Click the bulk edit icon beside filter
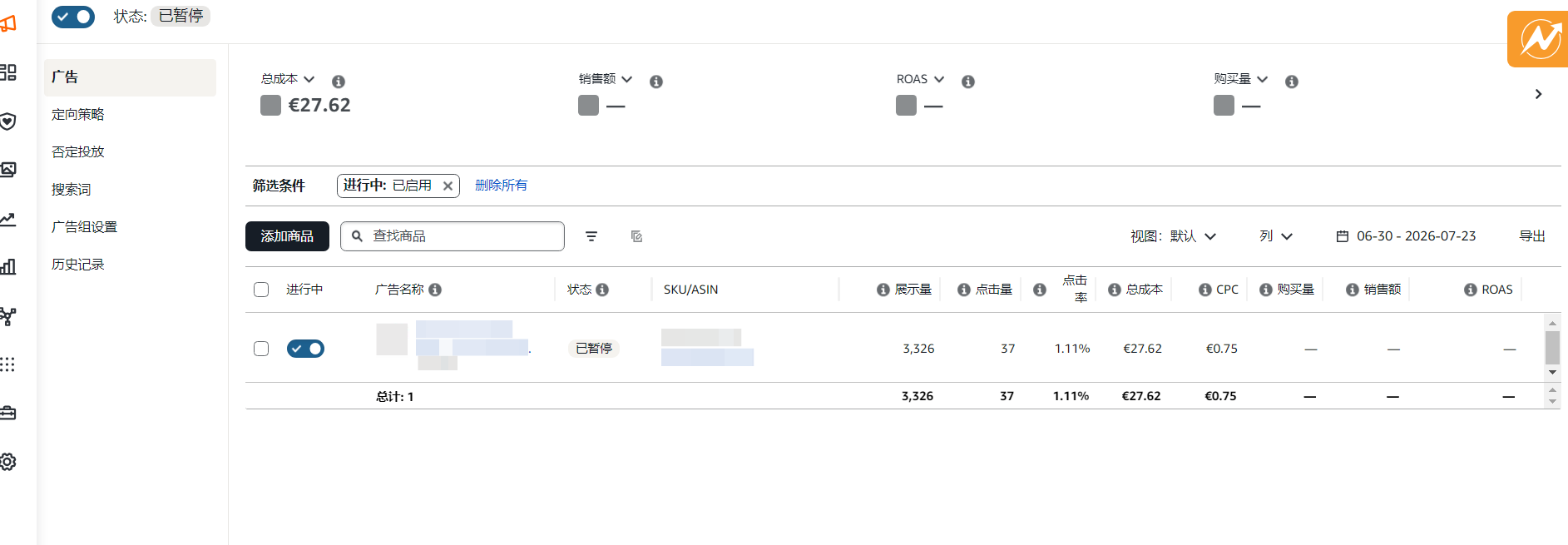Screen dimensions: 1568x545 coord(637,236)
